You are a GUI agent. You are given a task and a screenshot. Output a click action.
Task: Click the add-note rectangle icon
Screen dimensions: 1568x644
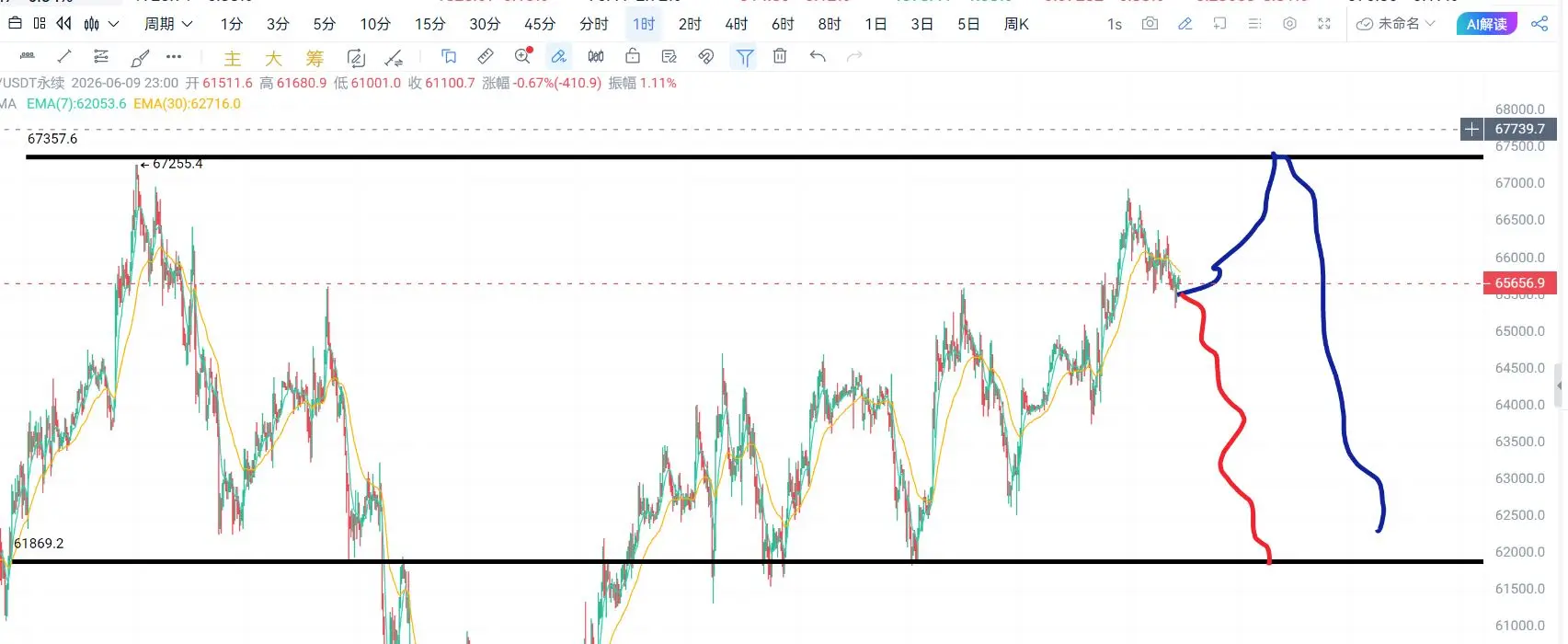click(x=1219, y=24)
